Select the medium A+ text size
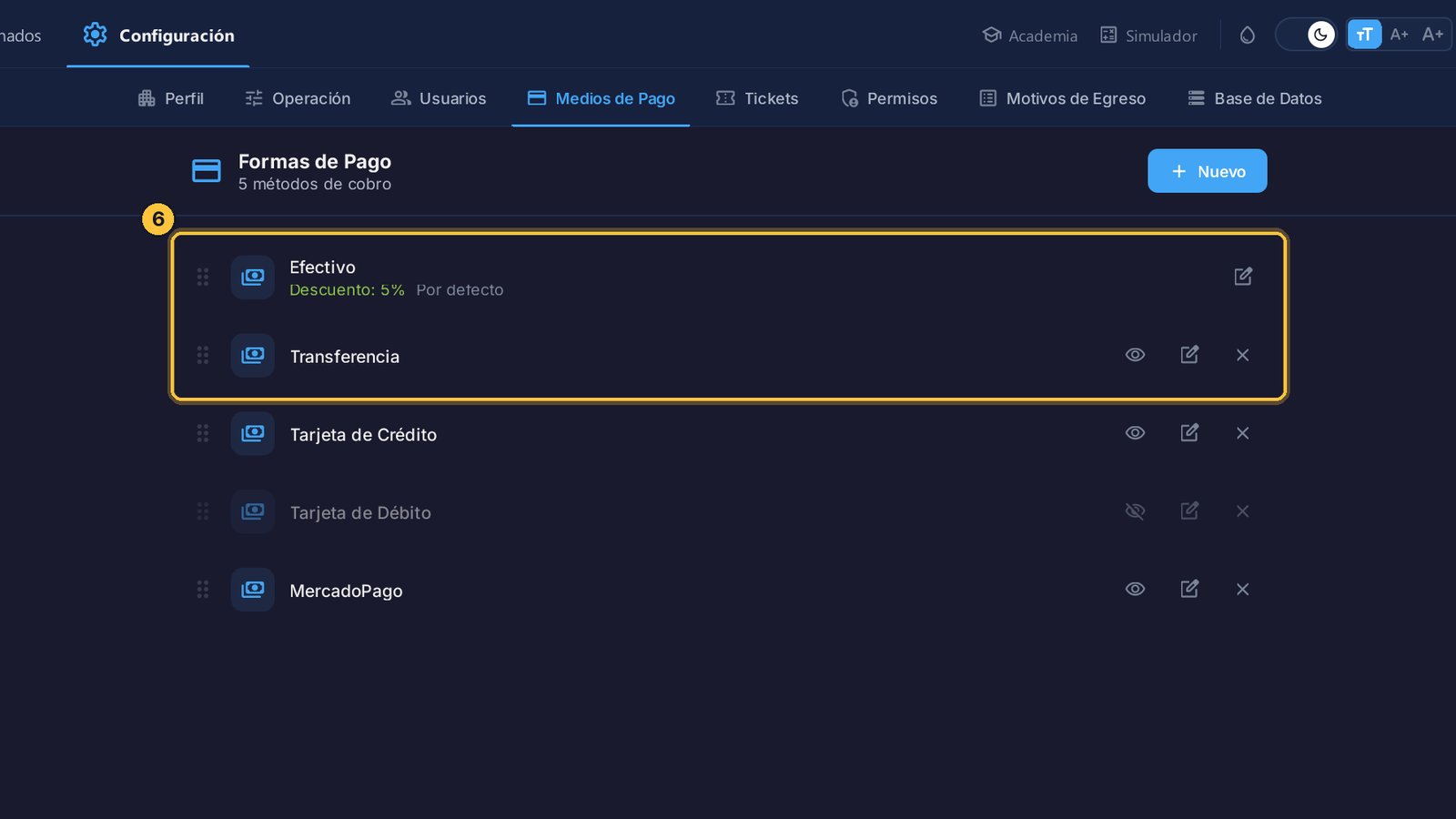The width and height of the screenshot is (1456, 819). tap(1400, 35)
